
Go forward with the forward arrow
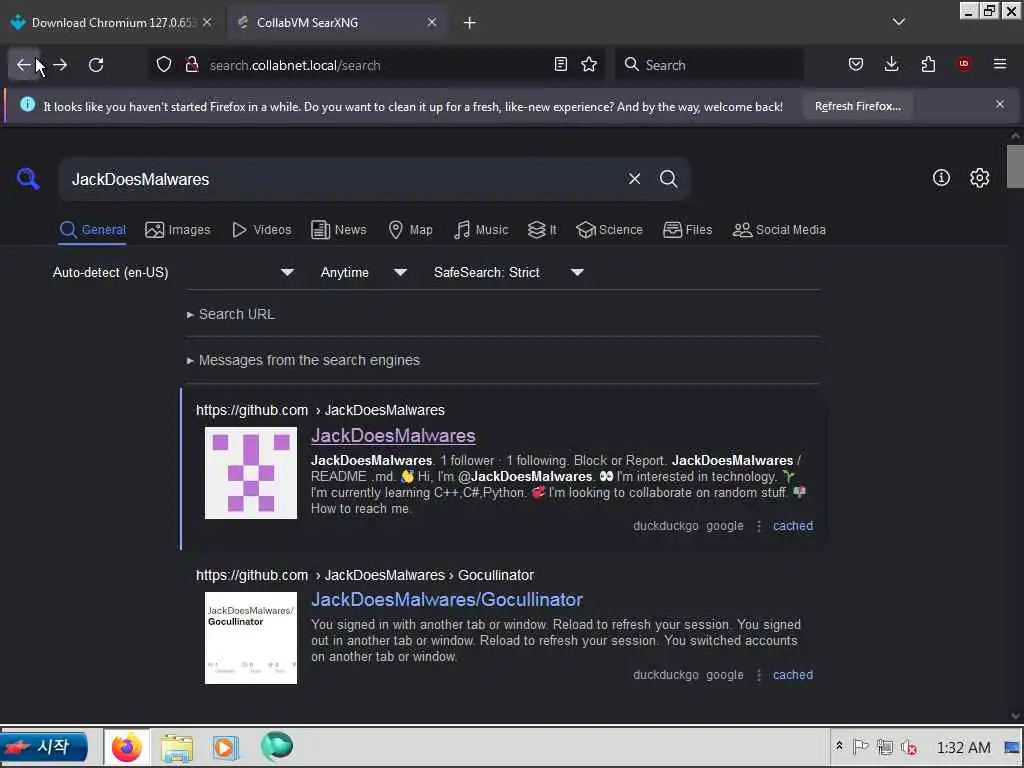(60, 65)
